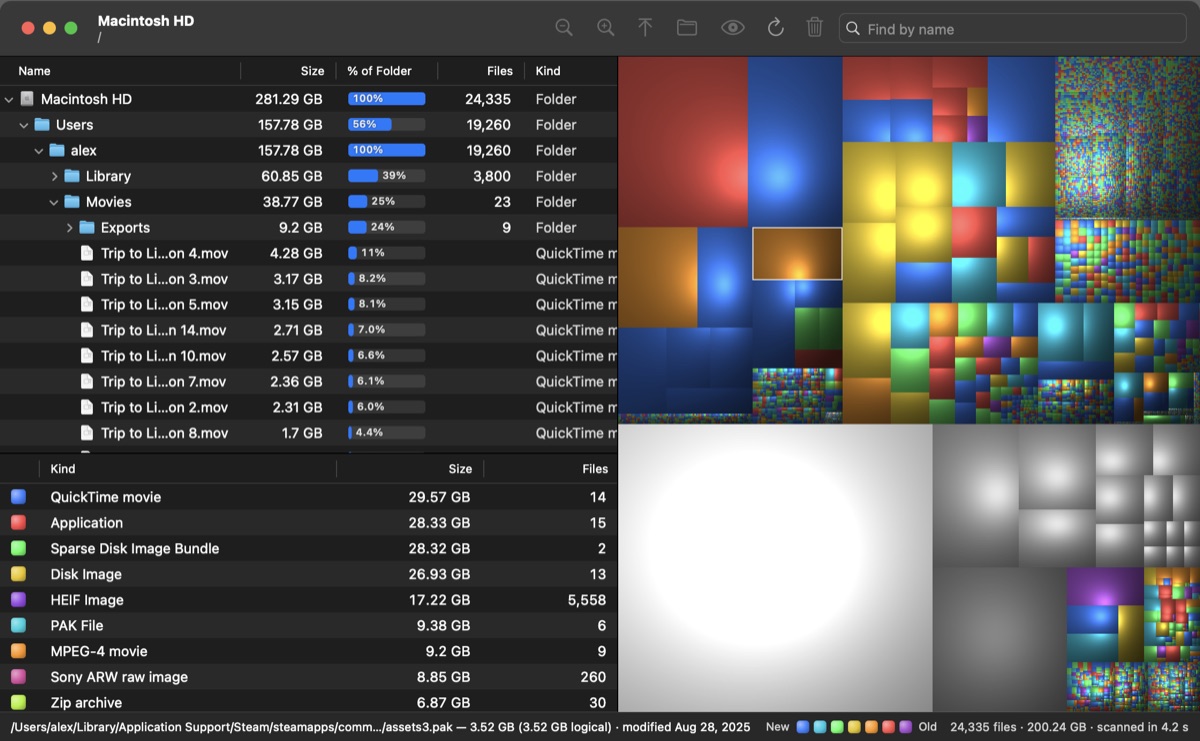The image size is (1200, 741).
Task: Sort the tree by the upper Files header
Action: [x=500, y=71]
